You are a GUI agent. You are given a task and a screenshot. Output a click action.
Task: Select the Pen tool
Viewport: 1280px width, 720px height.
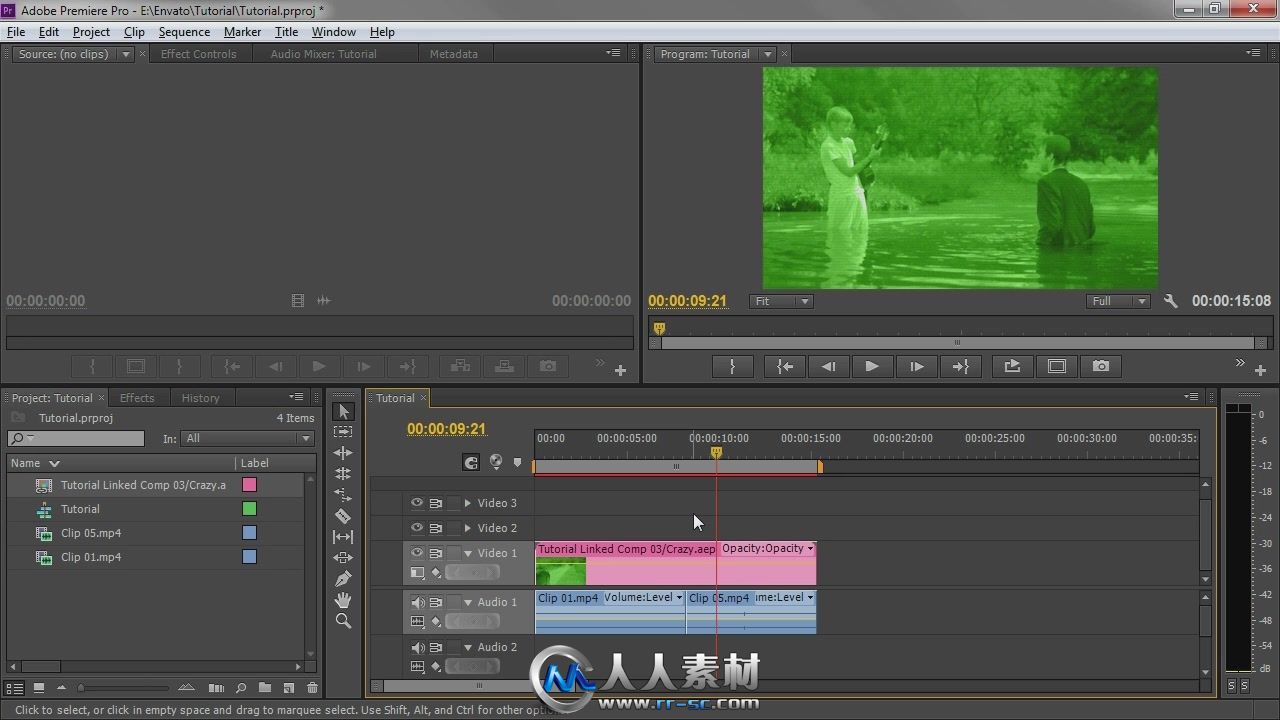tap(343, 579)
